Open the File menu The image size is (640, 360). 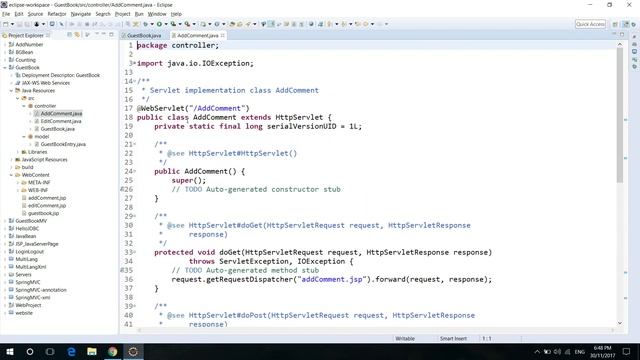6,14
